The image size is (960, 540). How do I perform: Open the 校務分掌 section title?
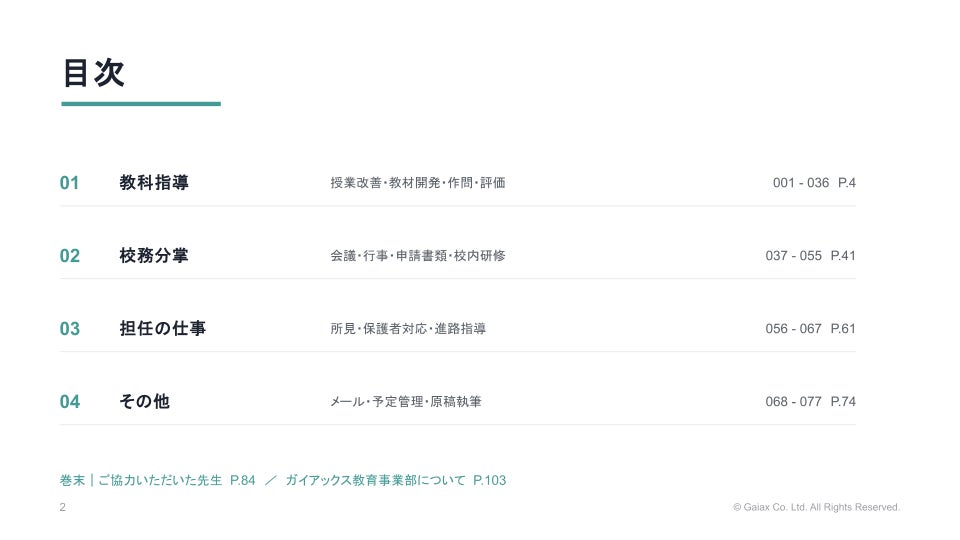pyautogui.click(x=154, y=255)
